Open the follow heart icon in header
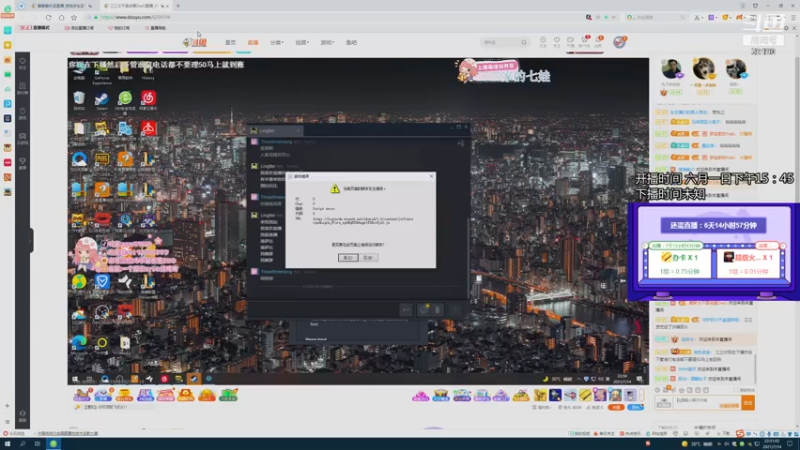The height and width of the screenshot is (450, 800). coord(557,42)
